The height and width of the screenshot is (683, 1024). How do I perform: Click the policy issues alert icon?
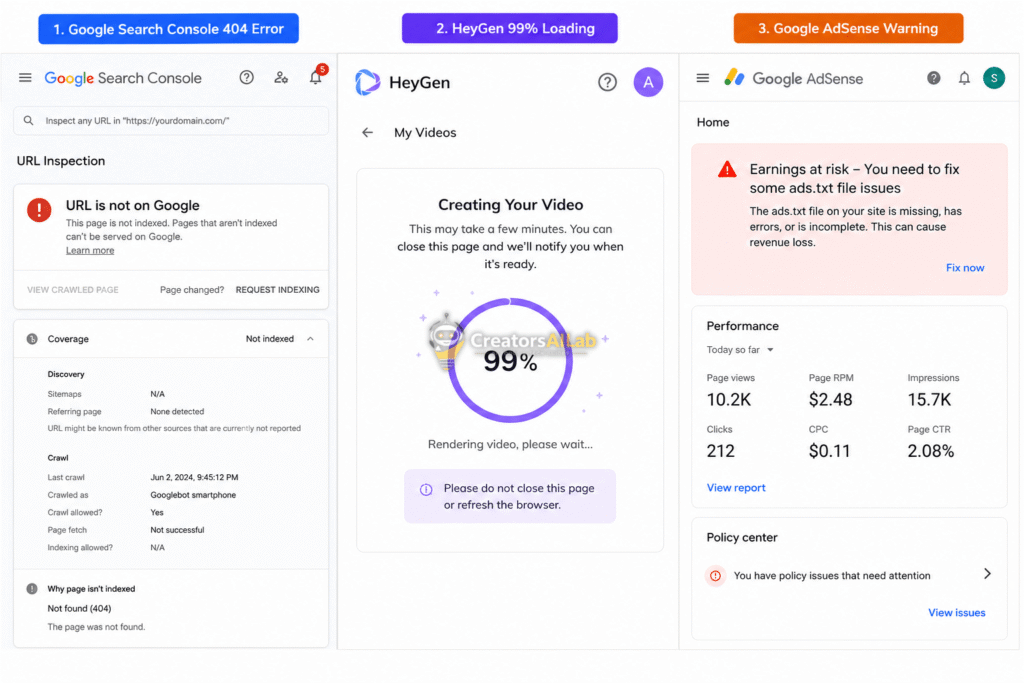[x=716, y=576]
